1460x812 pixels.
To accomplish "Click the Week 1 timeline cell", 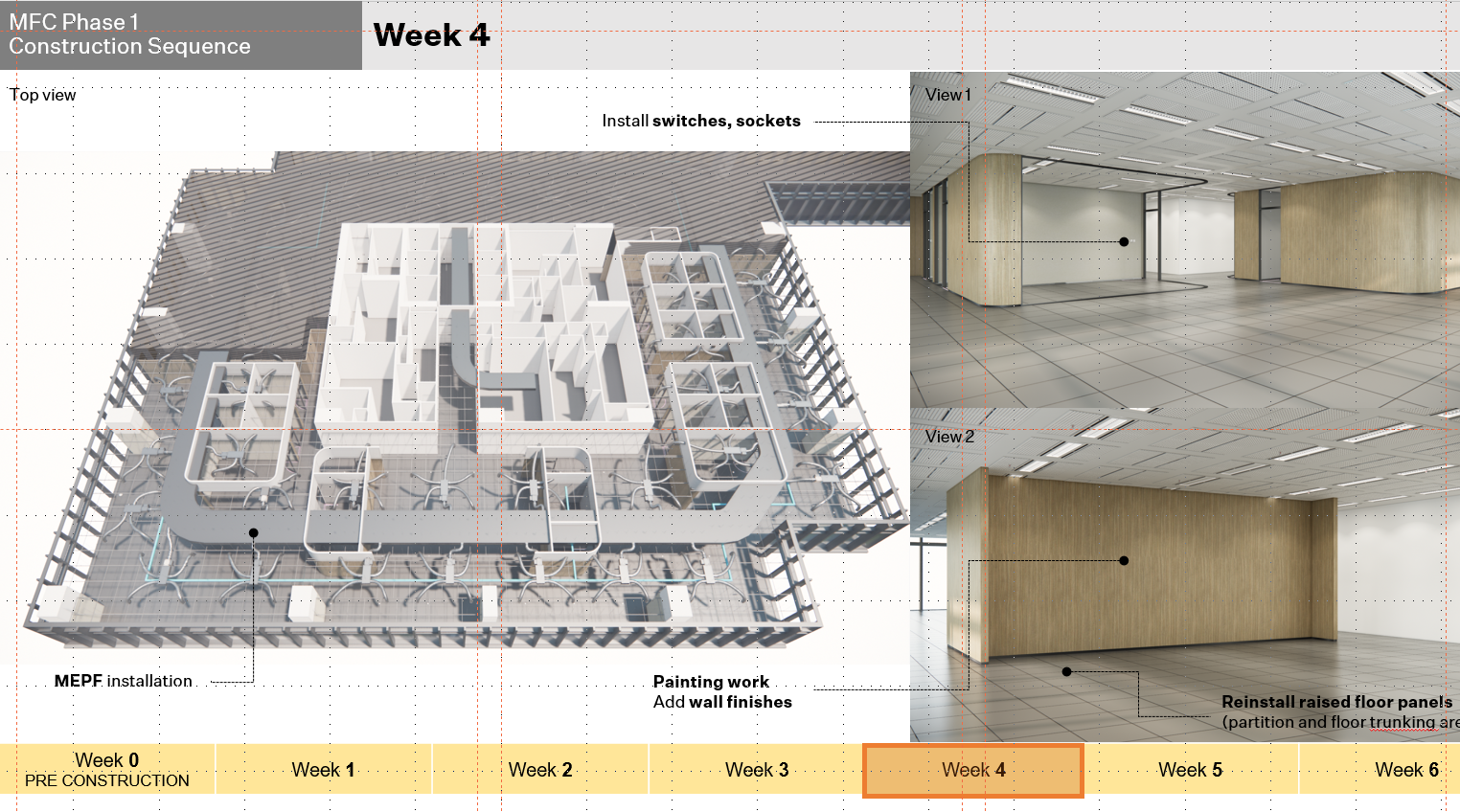I will coord(324,770).
